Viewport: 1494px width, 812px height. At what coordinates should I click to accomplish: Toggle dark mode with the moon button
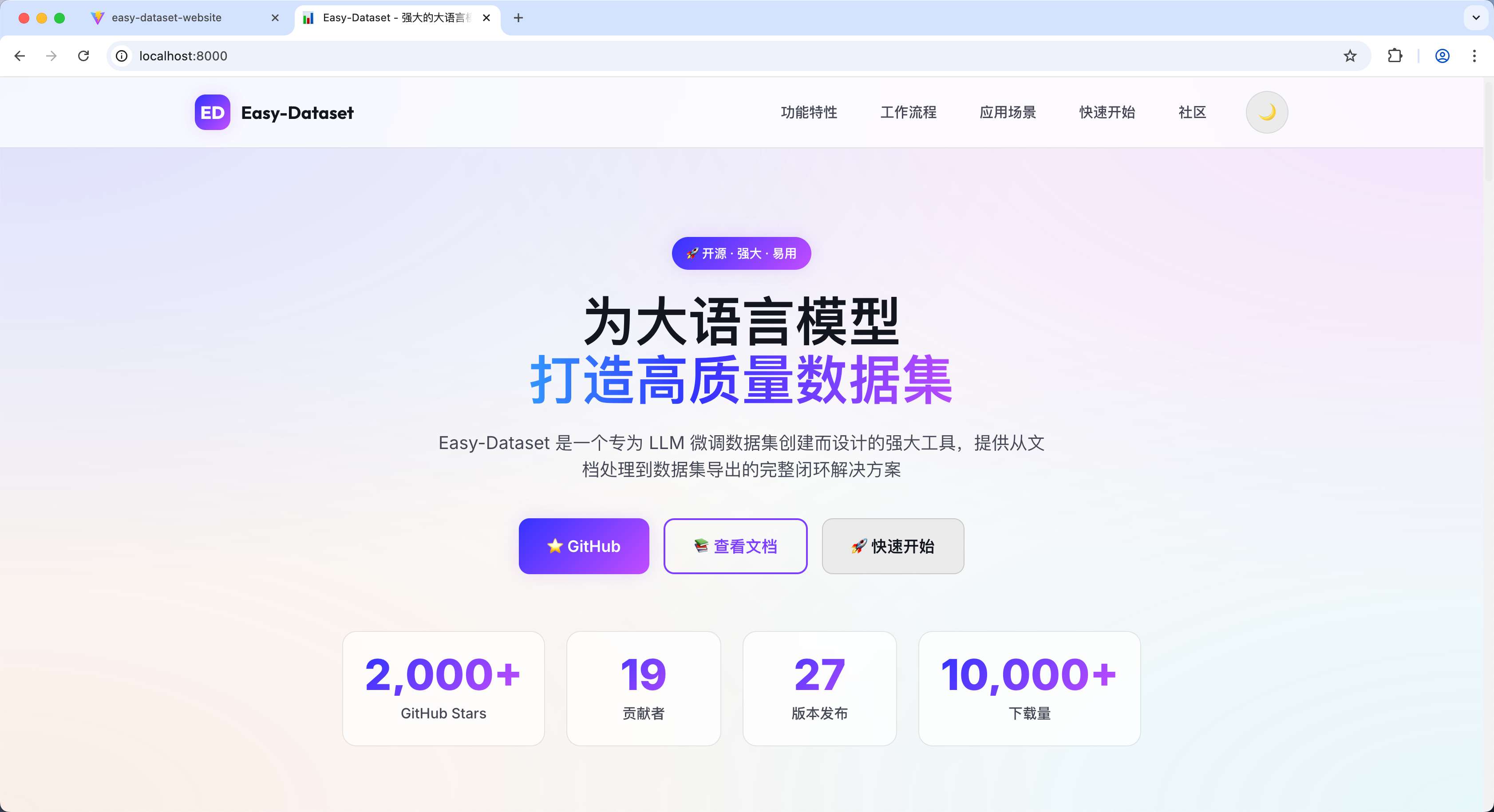[1267, 112]
